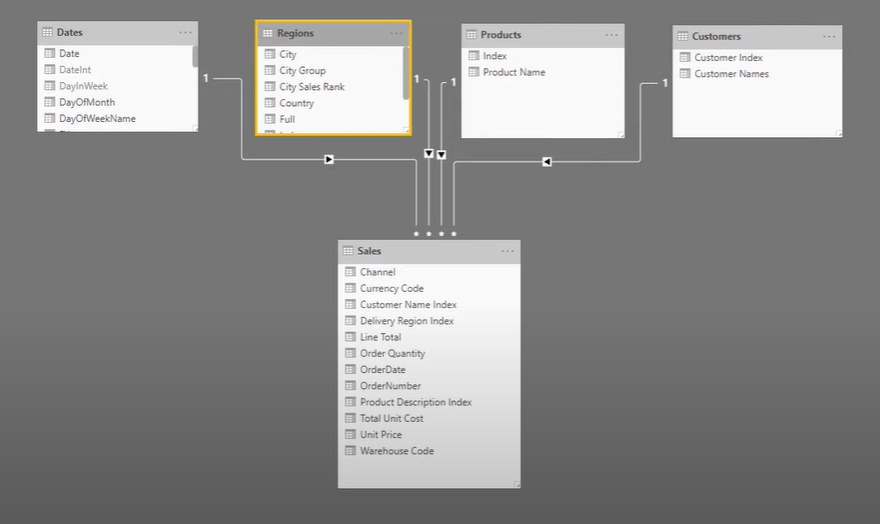Click the table icon in Products header

point(471,35)
